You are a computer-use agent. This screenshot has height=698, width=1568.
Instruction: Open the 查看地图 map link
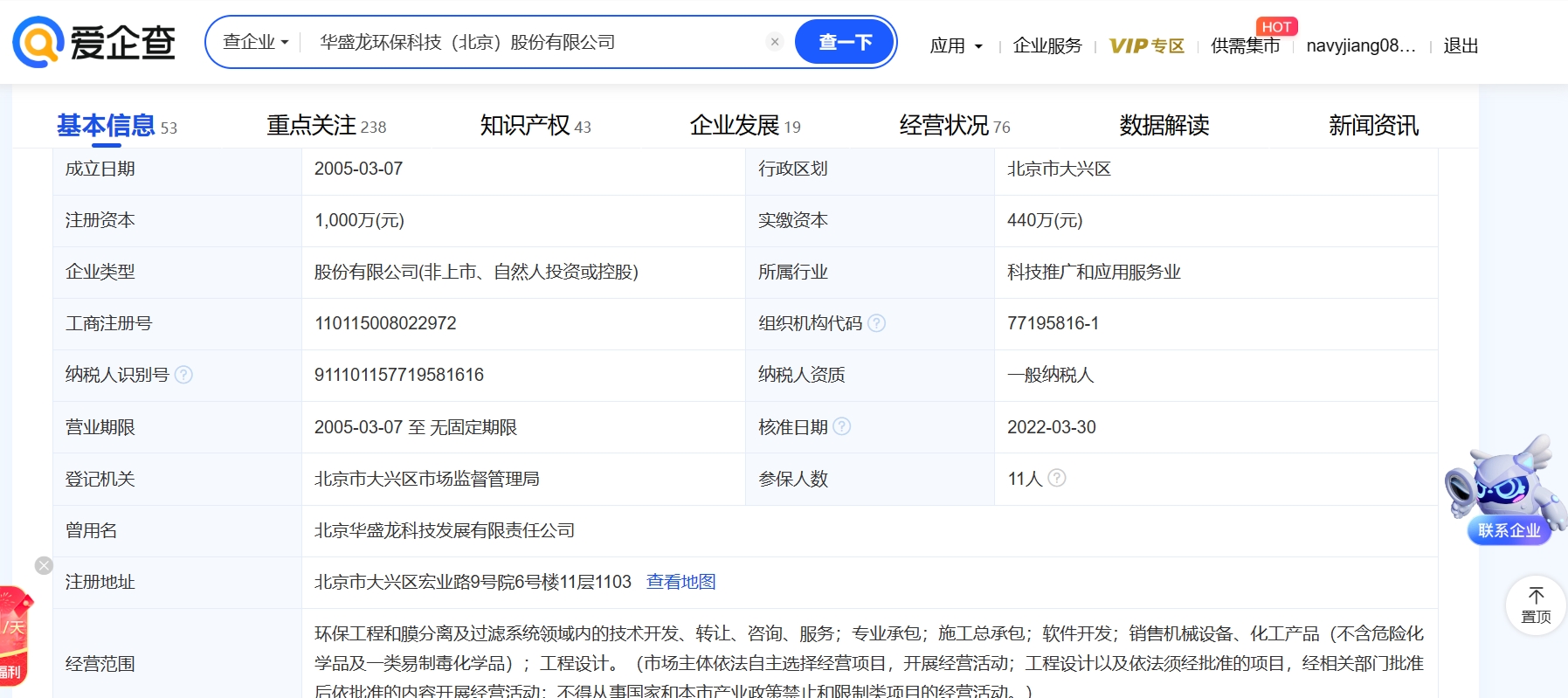point(680,582)
